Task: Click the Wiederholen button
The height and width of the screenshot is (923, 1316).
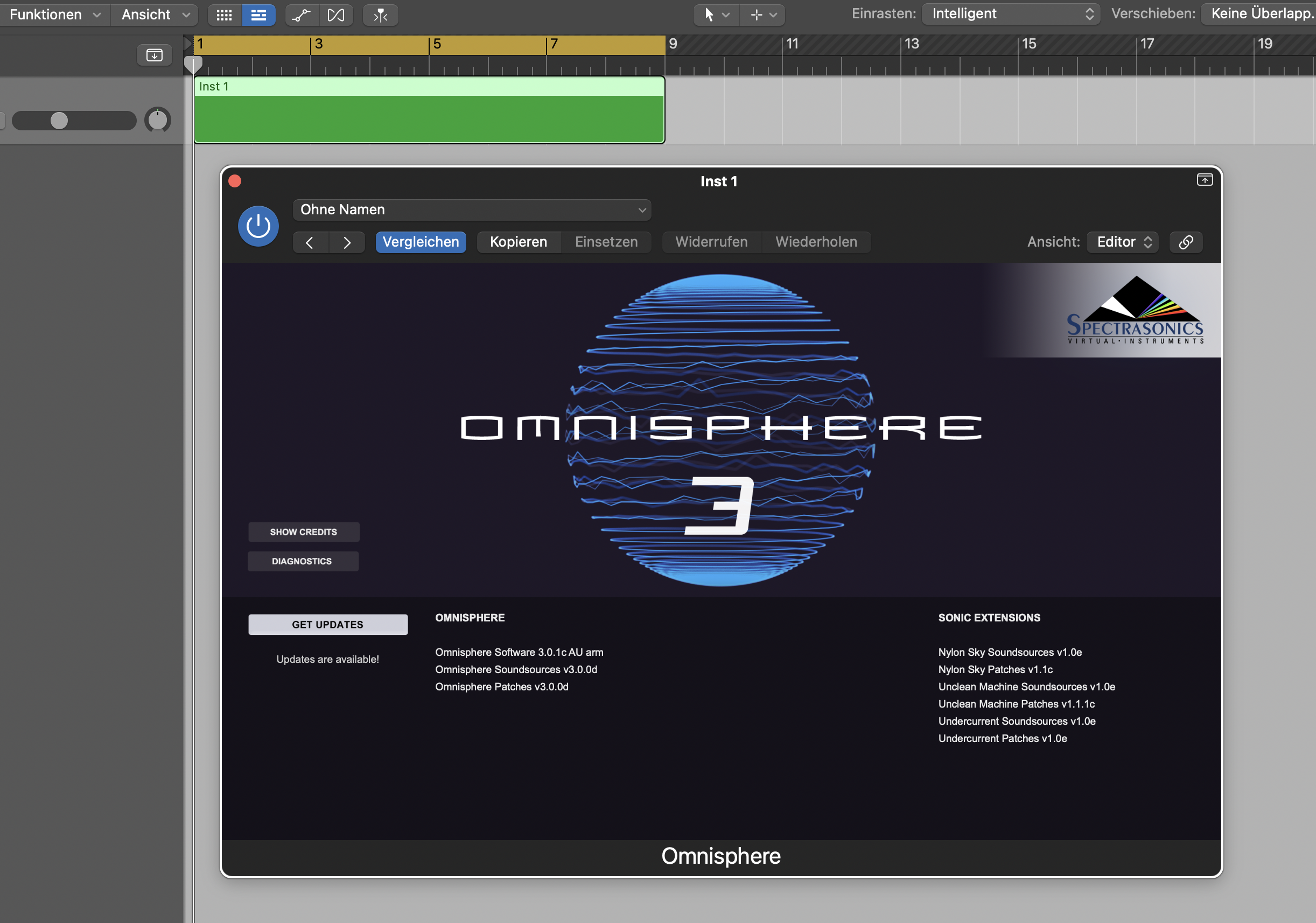Action: [816, 242]
